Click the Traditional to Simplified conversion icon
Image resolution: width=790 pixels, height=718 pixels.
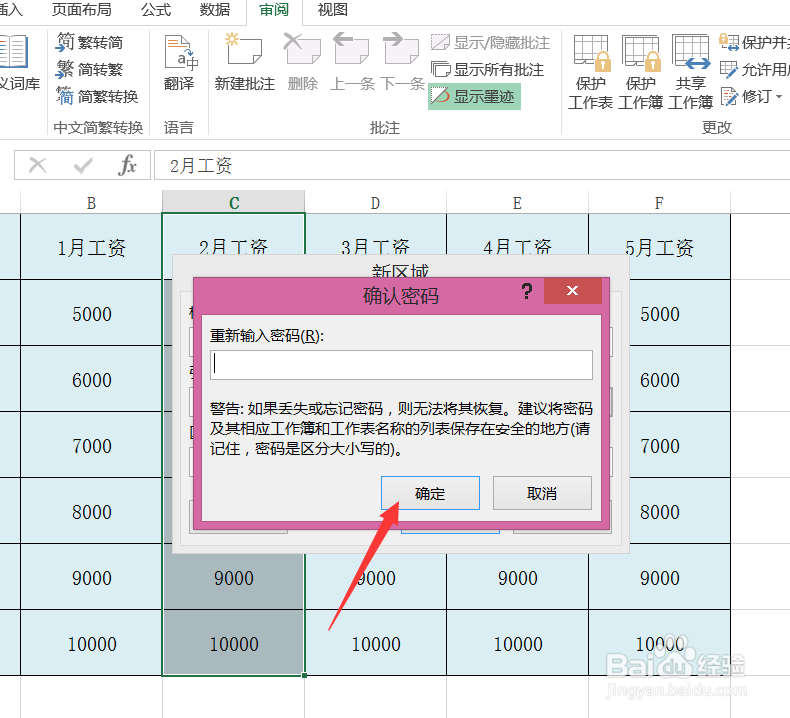coord(65,42)
